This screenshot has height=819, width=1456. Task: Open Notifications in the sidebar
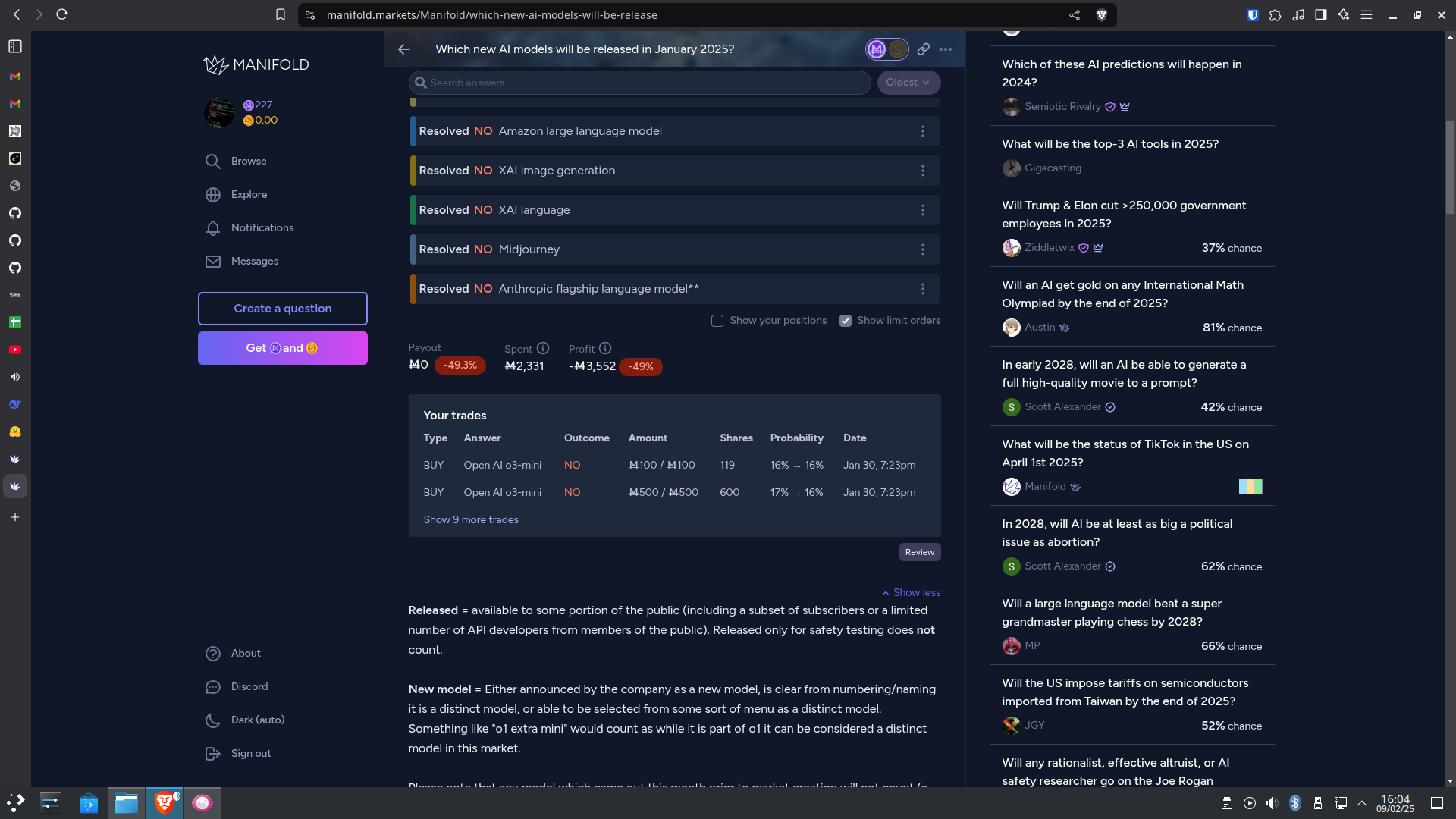pos(249,227)
